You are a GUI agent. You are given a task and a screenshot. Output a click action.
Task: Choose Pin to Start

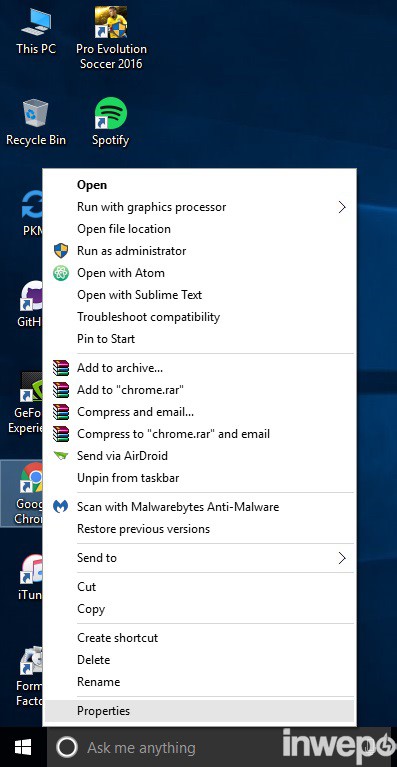[199, 339]
